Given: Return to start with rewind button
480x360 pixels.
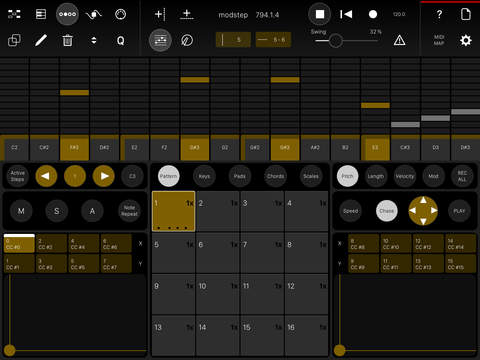Looking at the screenshot, I should coord(346,14).
